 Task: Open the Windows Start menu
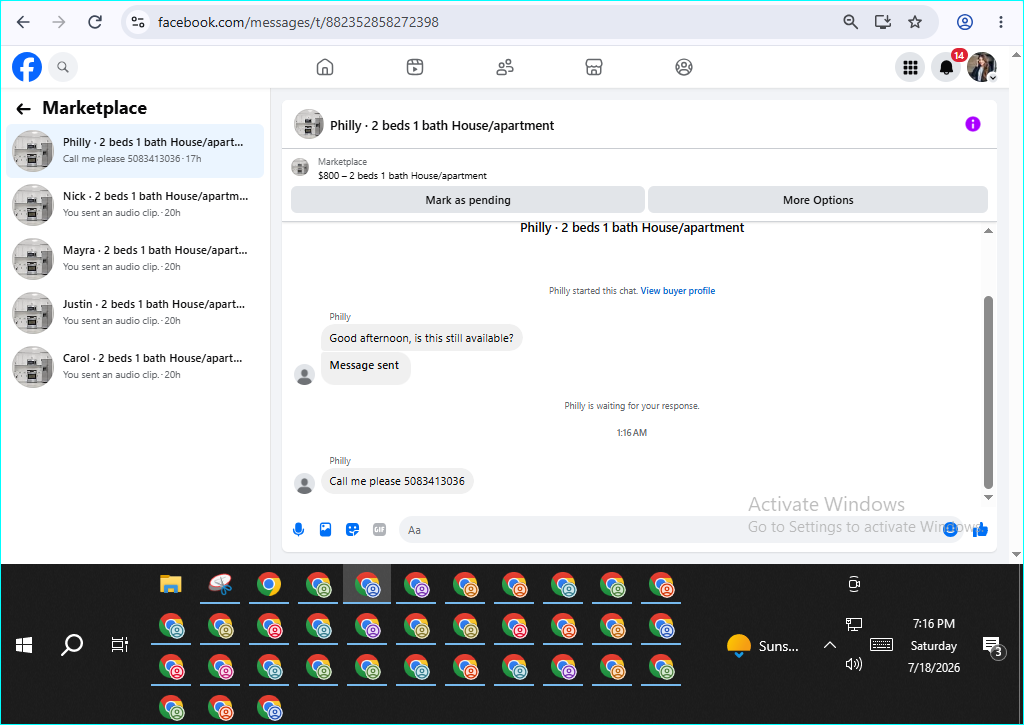(x=24, y=645)
